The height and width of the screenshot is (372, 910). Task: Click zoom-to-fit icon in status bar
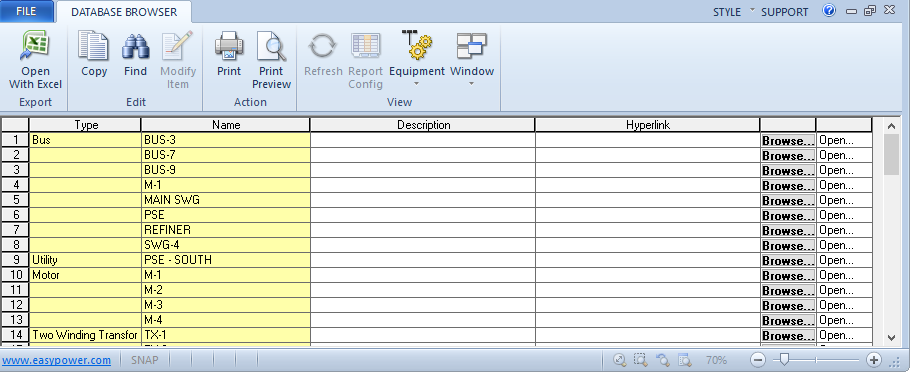tap(620, 360)
